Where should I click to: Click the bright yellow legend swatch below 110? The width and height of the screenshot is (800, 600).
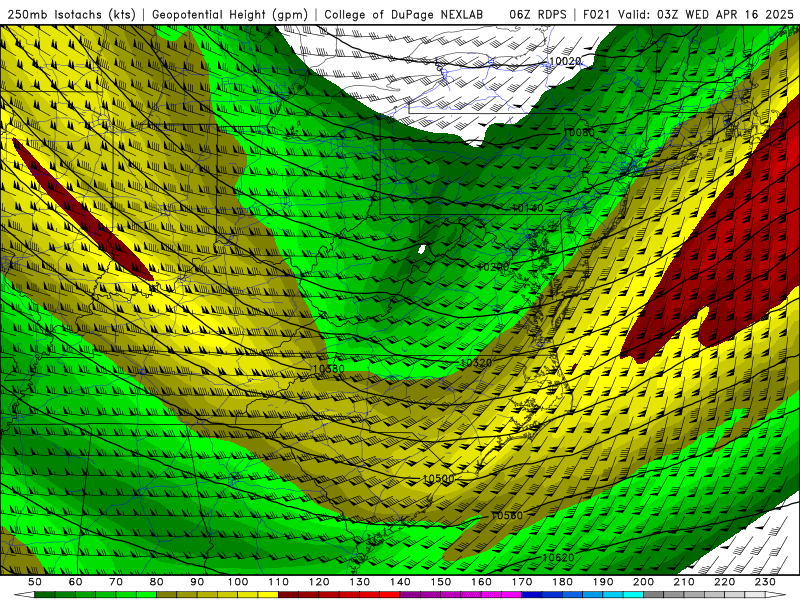click(268, 595)
